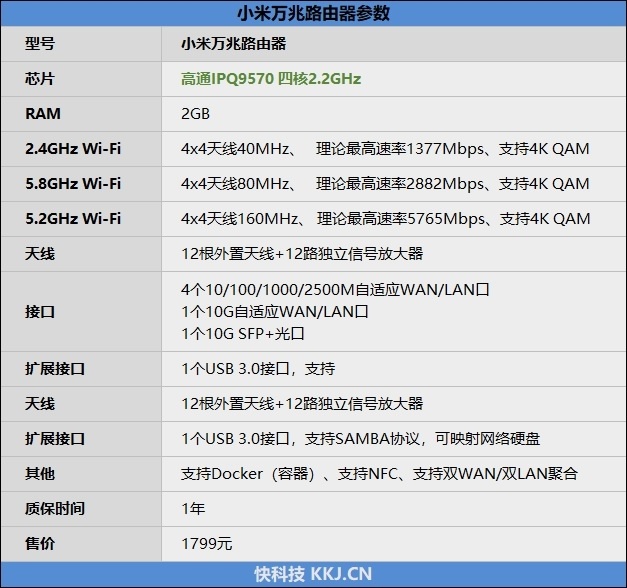Click the Docker and NFC support text
The height and width of the screenshot is (588, 627).
click(x=379, y=474)
